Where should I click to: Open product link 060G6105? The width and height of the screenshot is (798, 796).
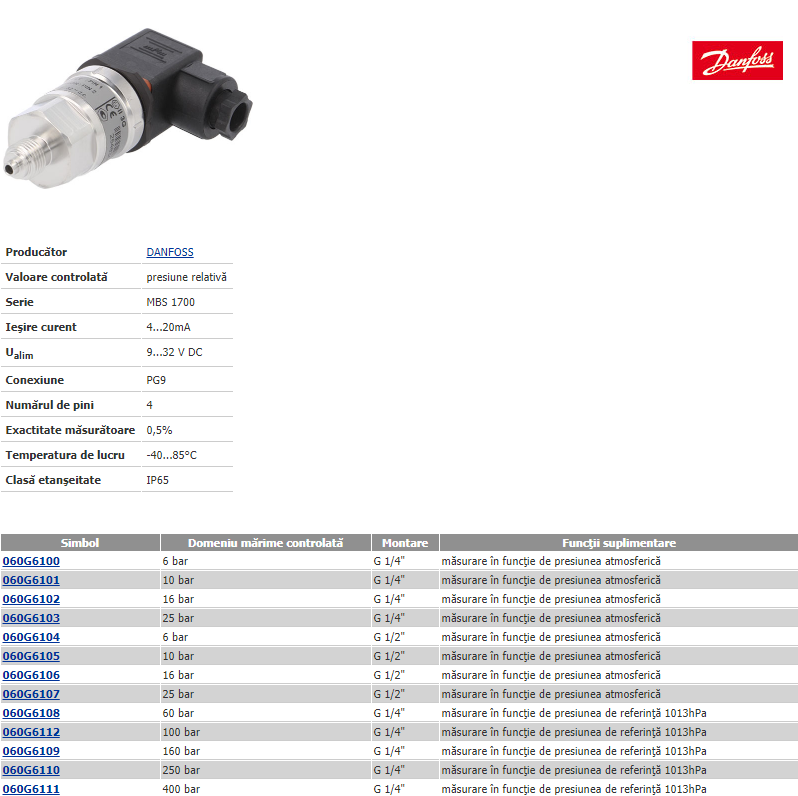click(31, 656)
